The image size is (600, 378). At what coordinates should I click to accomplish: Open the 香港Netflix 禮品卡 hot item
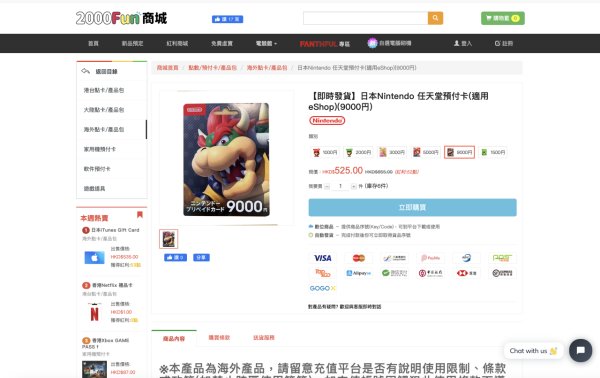[x=112, y=285]
